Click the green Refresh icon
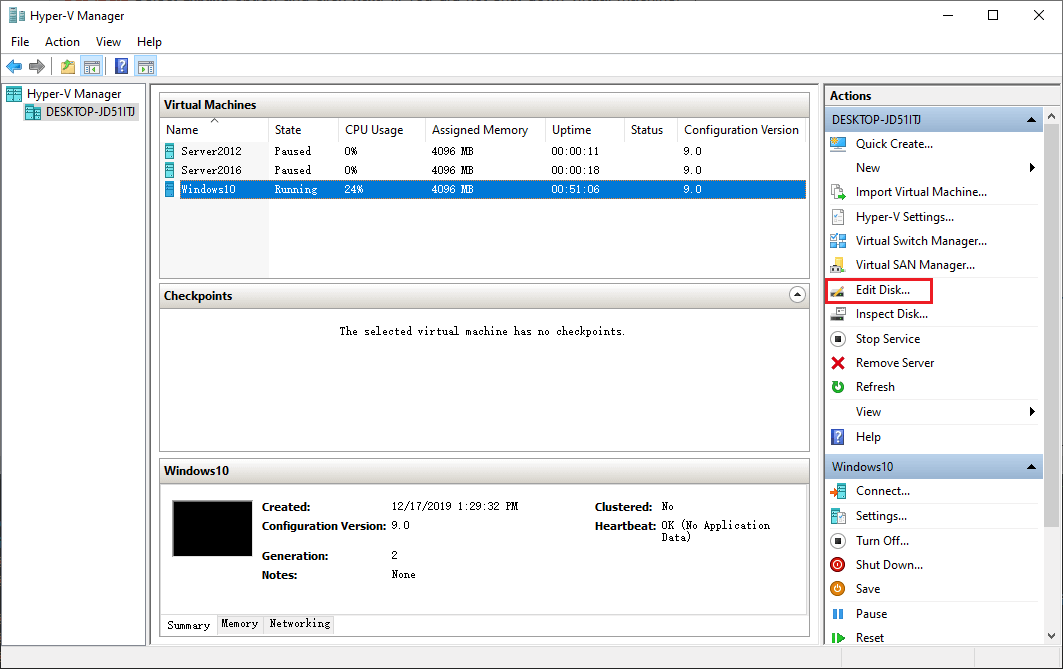This screenshot has height=669, width=1063. coord(838,387)
